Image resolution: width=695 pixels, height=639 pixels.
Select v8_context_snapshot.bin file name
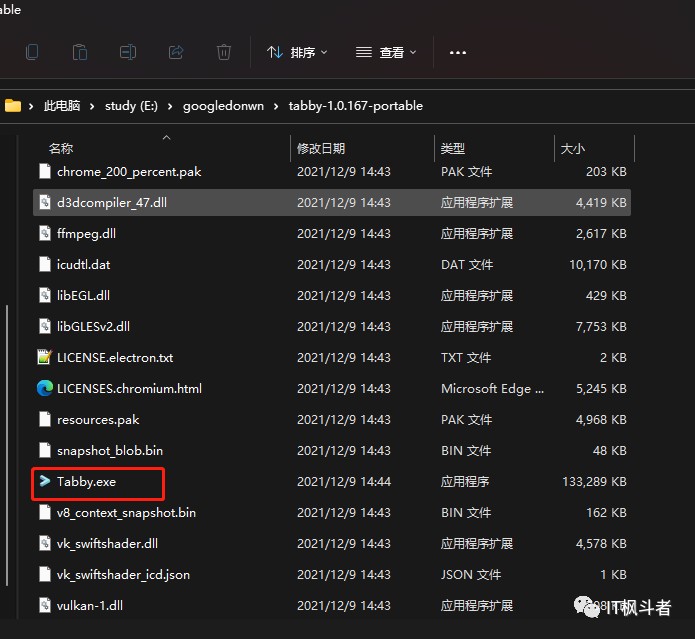(126, 513)
